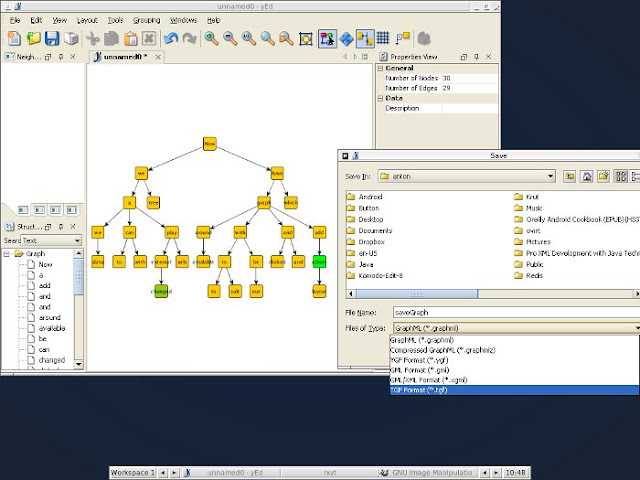Image resolution: width=640 pixels, height=480 pixels.
Task: Go up one folder level in Save dialog
Action: coord(569,176)
